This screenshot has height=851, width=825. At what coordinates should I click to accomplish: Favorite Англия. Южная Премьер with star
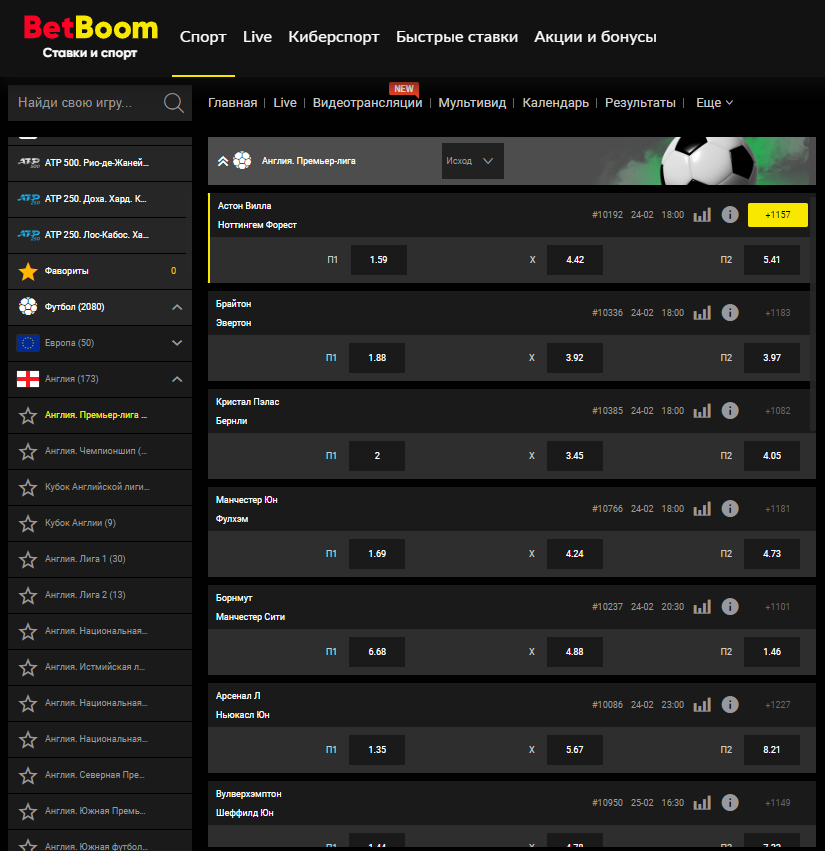28,811
